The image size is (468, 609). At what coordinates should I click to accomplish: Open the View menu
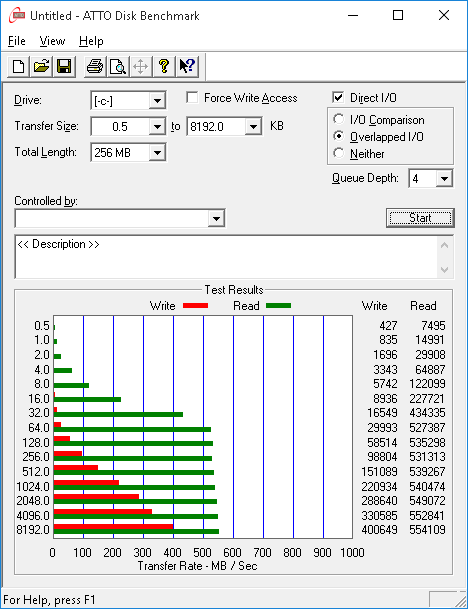[52, 41]
